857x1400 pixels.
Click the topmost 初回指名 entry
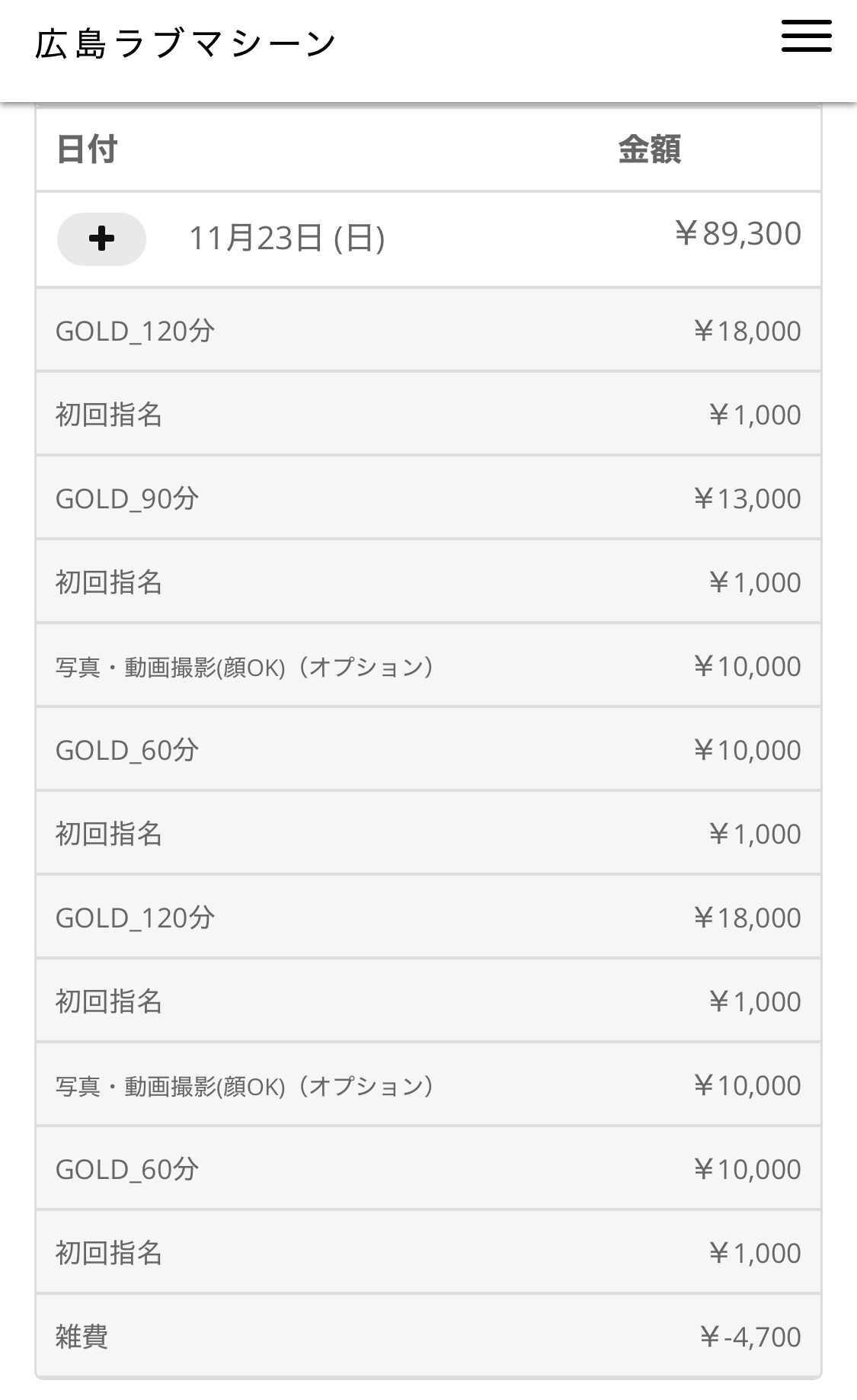(x=109, y=415)
